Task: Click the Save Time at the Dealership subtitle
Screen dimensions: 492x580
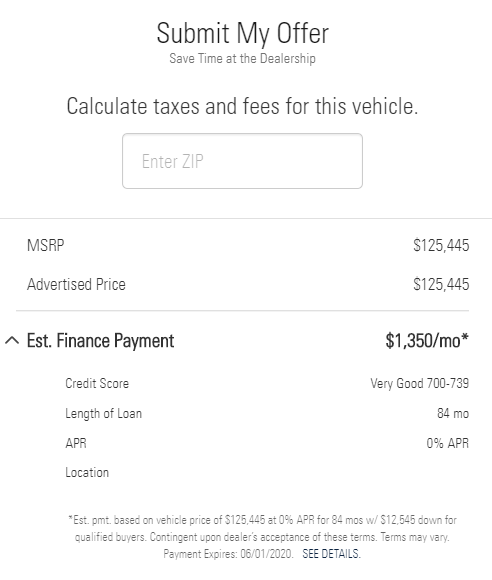Action: pos(242,58)
